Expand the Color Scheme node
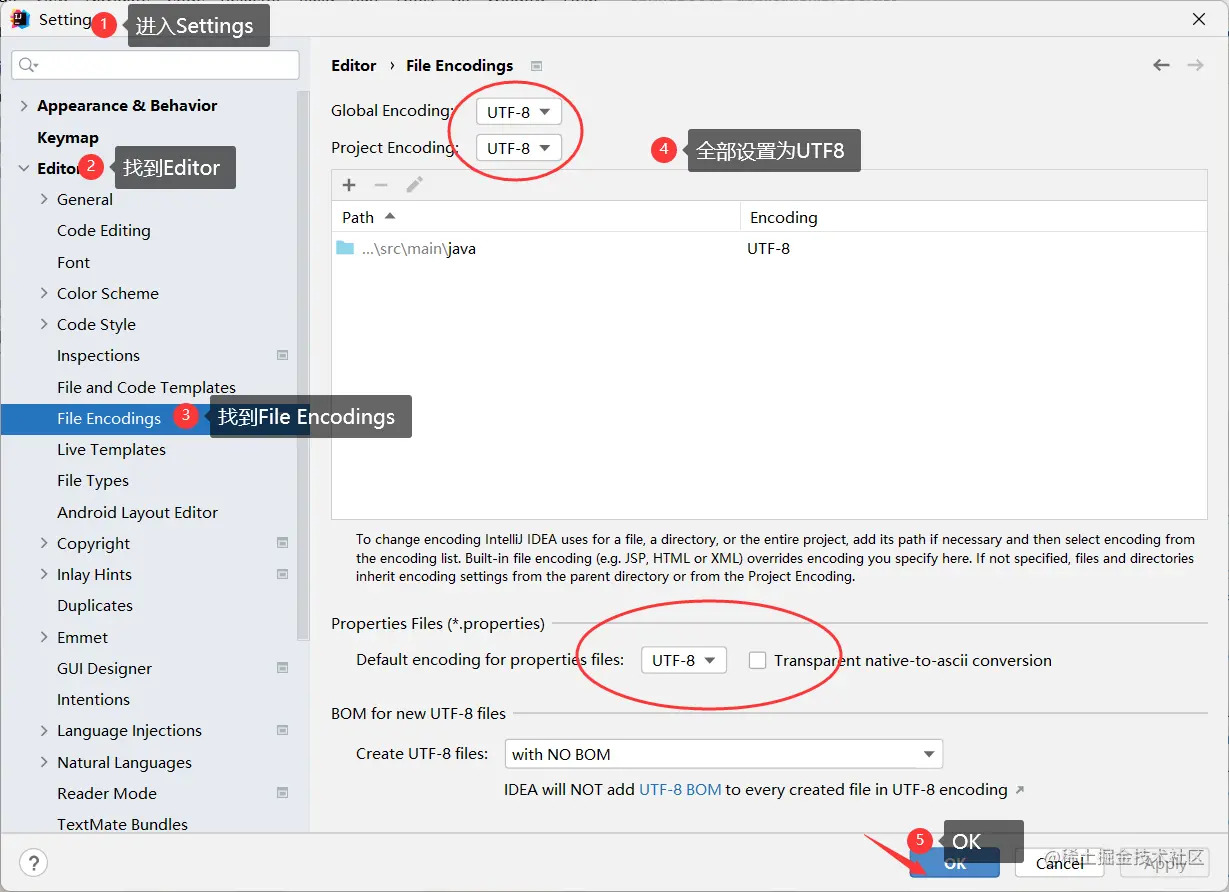 click(x=44, y=293)
